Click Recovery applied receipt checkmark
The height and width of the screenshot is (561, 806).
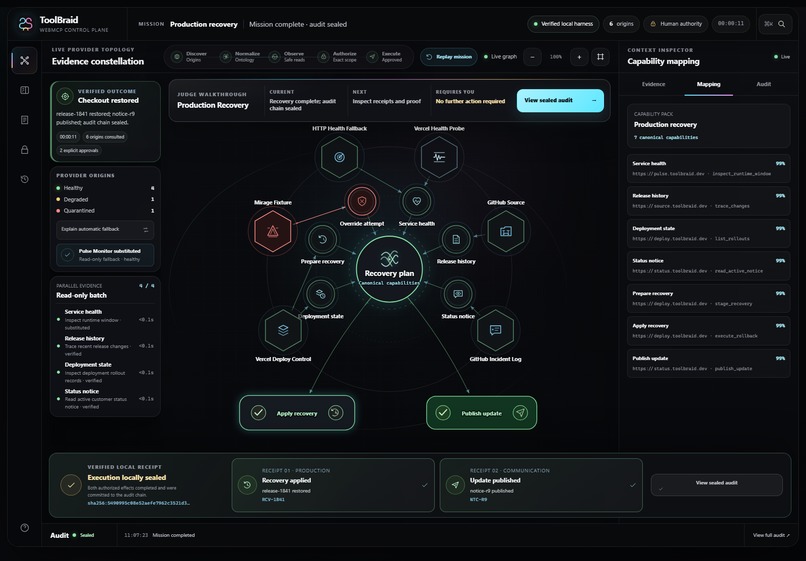pyautogui.click(x=425, y=485)
